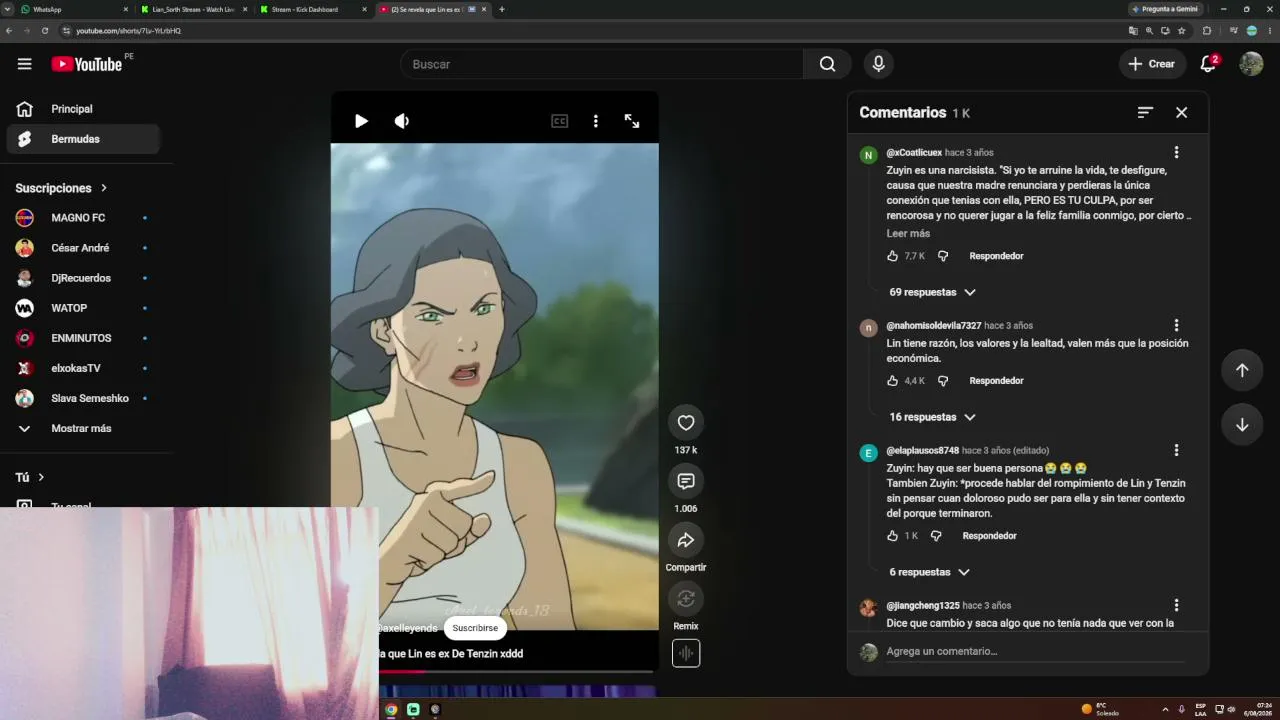Viewport: 1280px width, 720px height.
Task: Switch to the Lian_Sorth Stream tab
Action: coord(193,9)
